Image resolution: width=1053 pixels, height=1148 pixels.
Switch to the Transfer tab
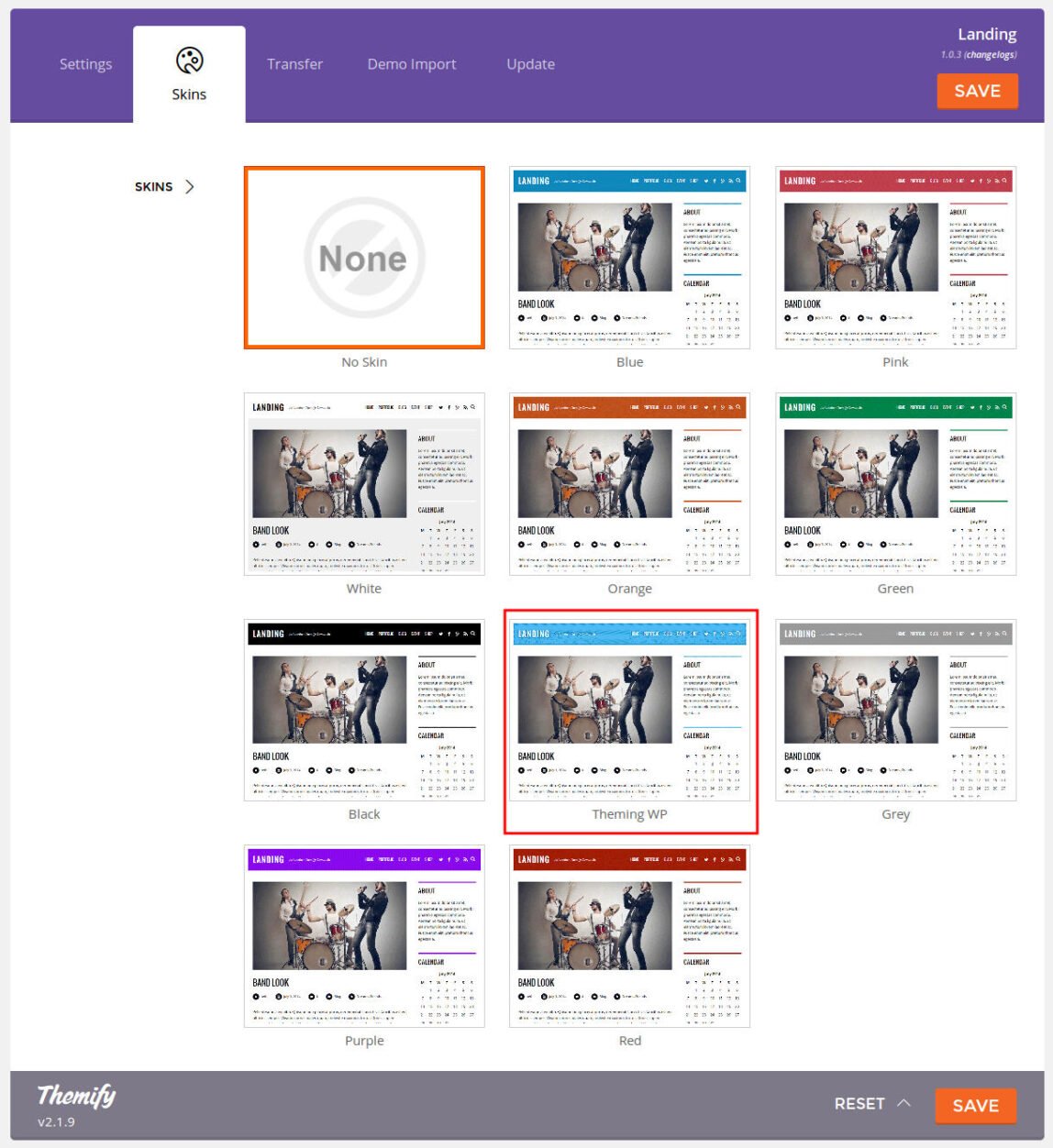[294, 64]
